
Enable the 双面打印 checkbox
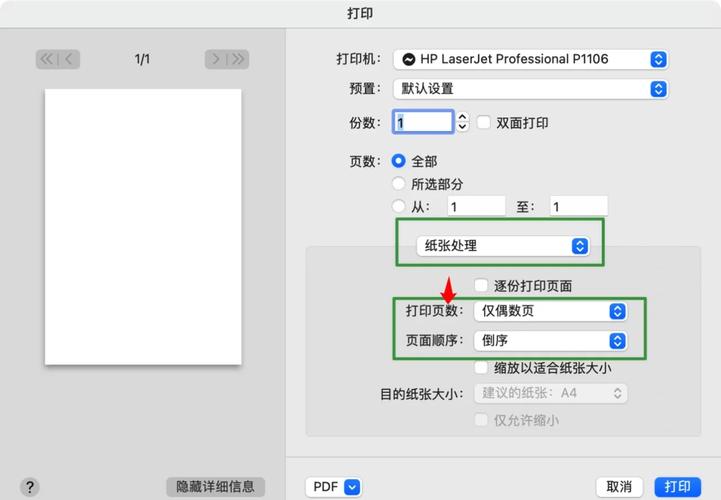click(484, 122)
